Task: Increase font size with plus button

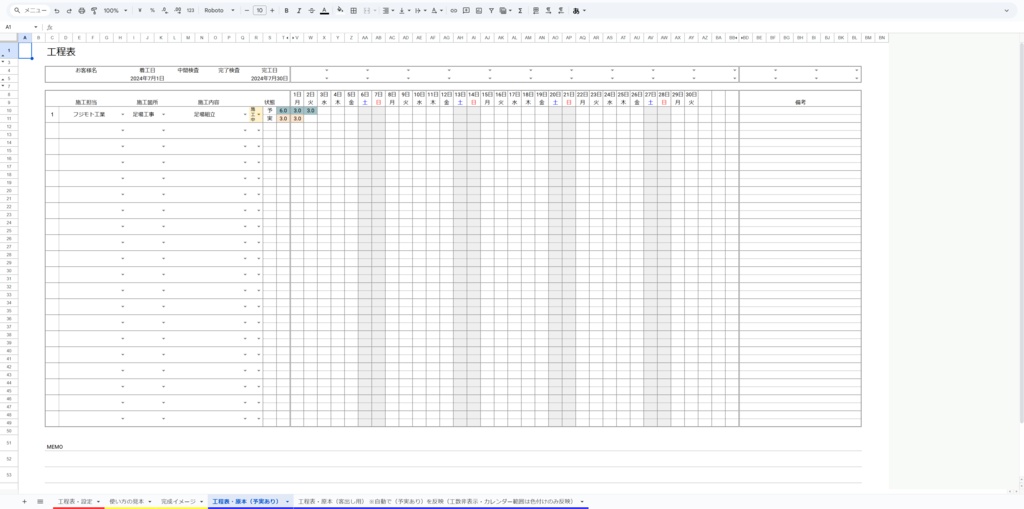Action: (272, 10)
